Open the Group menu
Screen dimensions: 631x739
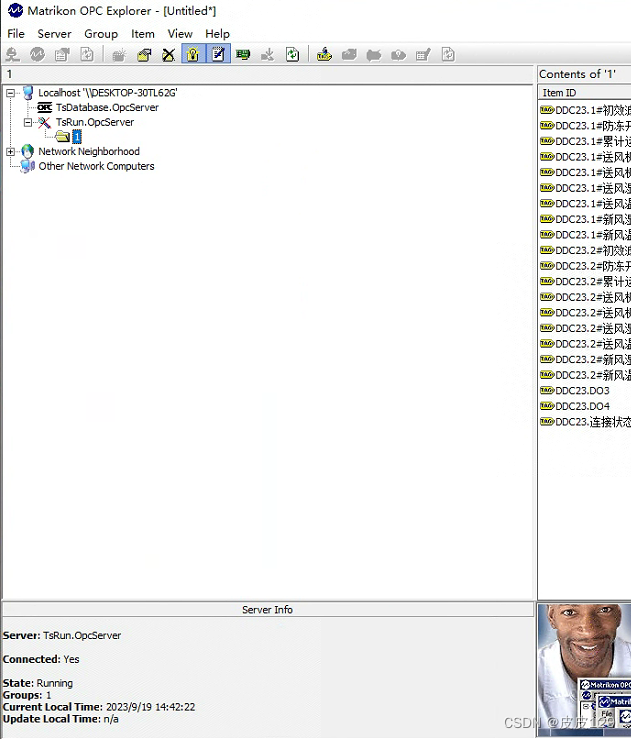coord(101,34)
